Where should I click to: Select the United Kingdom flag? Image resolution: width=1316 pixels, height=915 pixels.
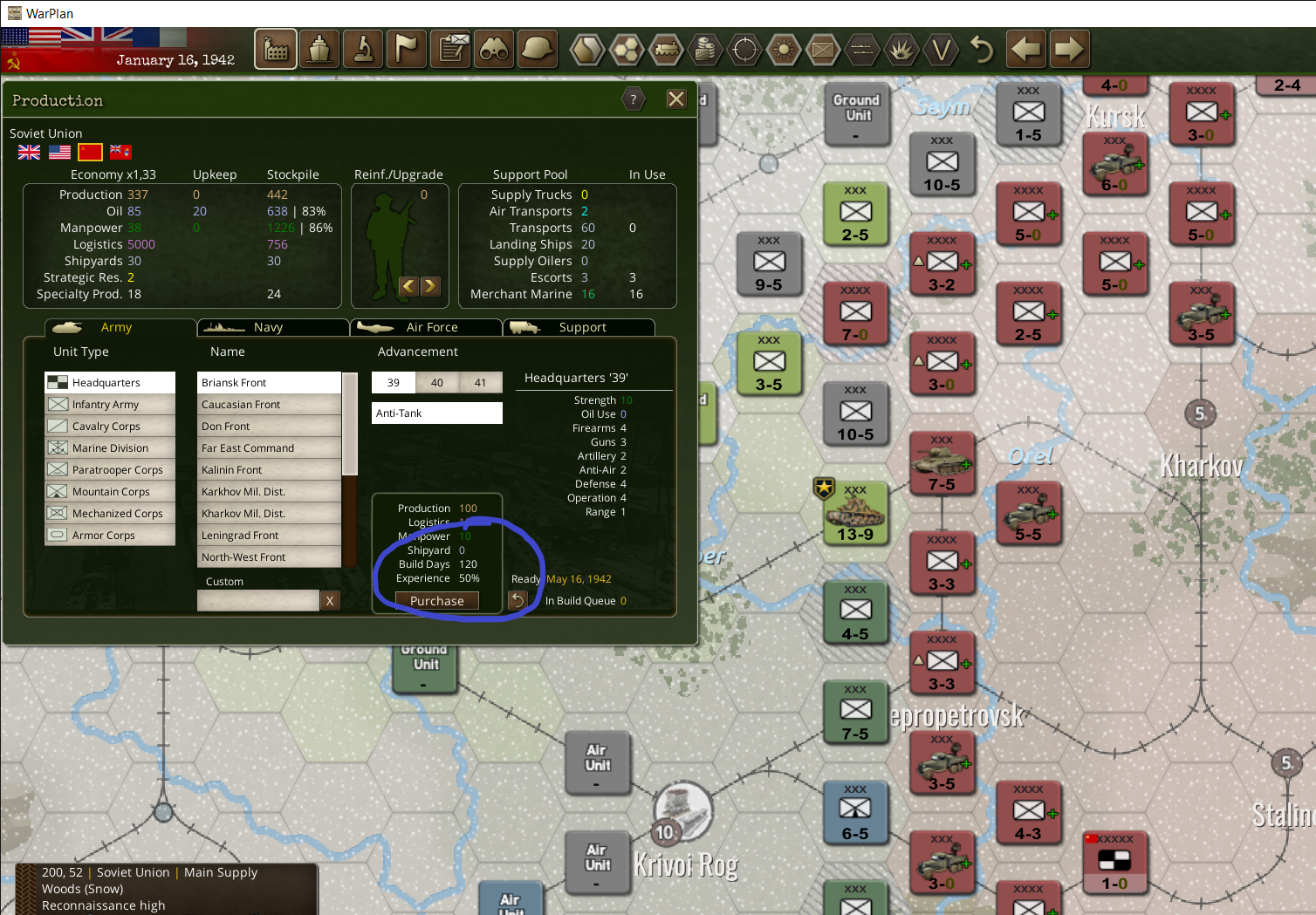[29, 153]
